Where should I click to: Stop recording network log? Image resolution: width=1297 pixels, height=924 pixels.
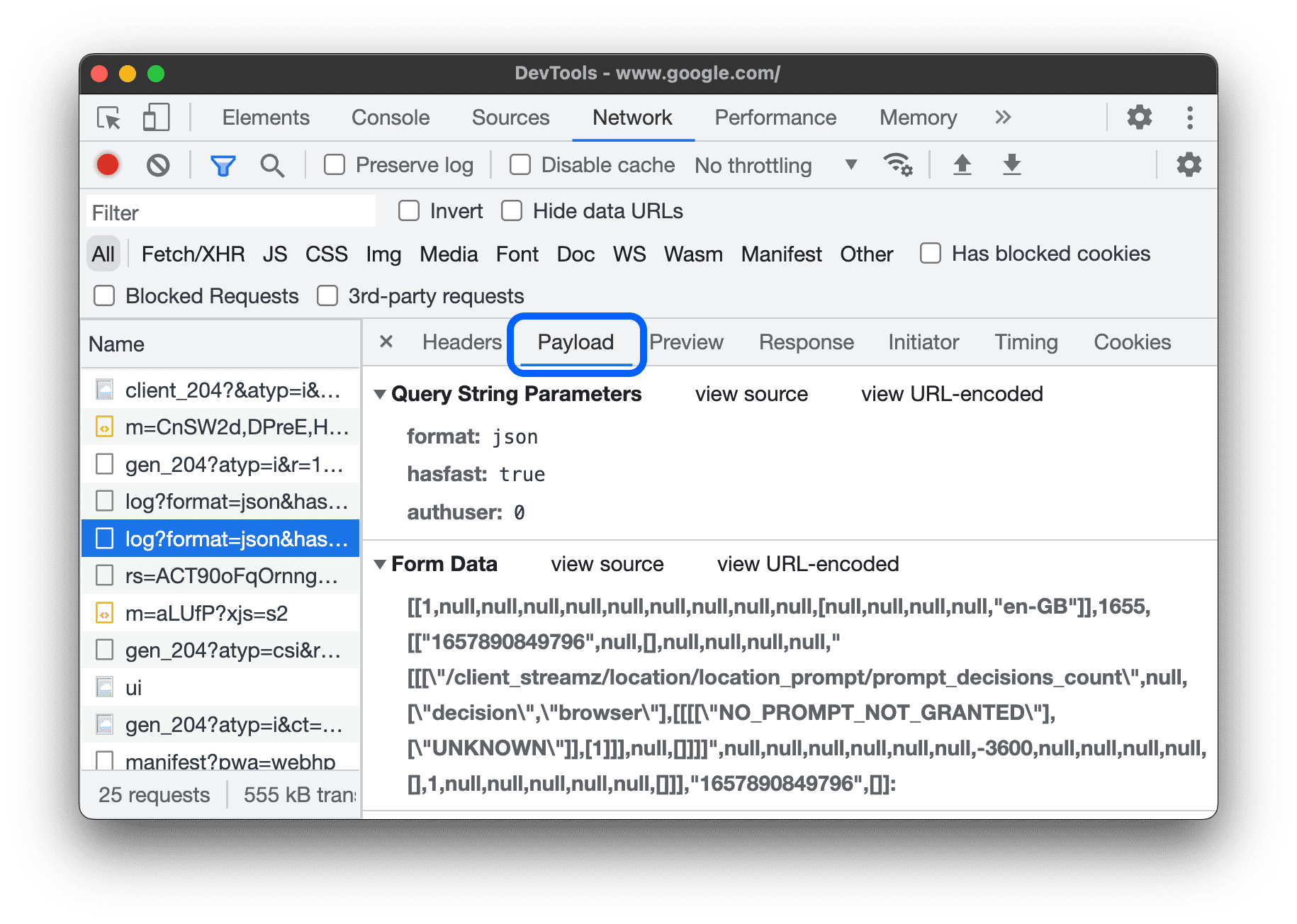(107, 164)
